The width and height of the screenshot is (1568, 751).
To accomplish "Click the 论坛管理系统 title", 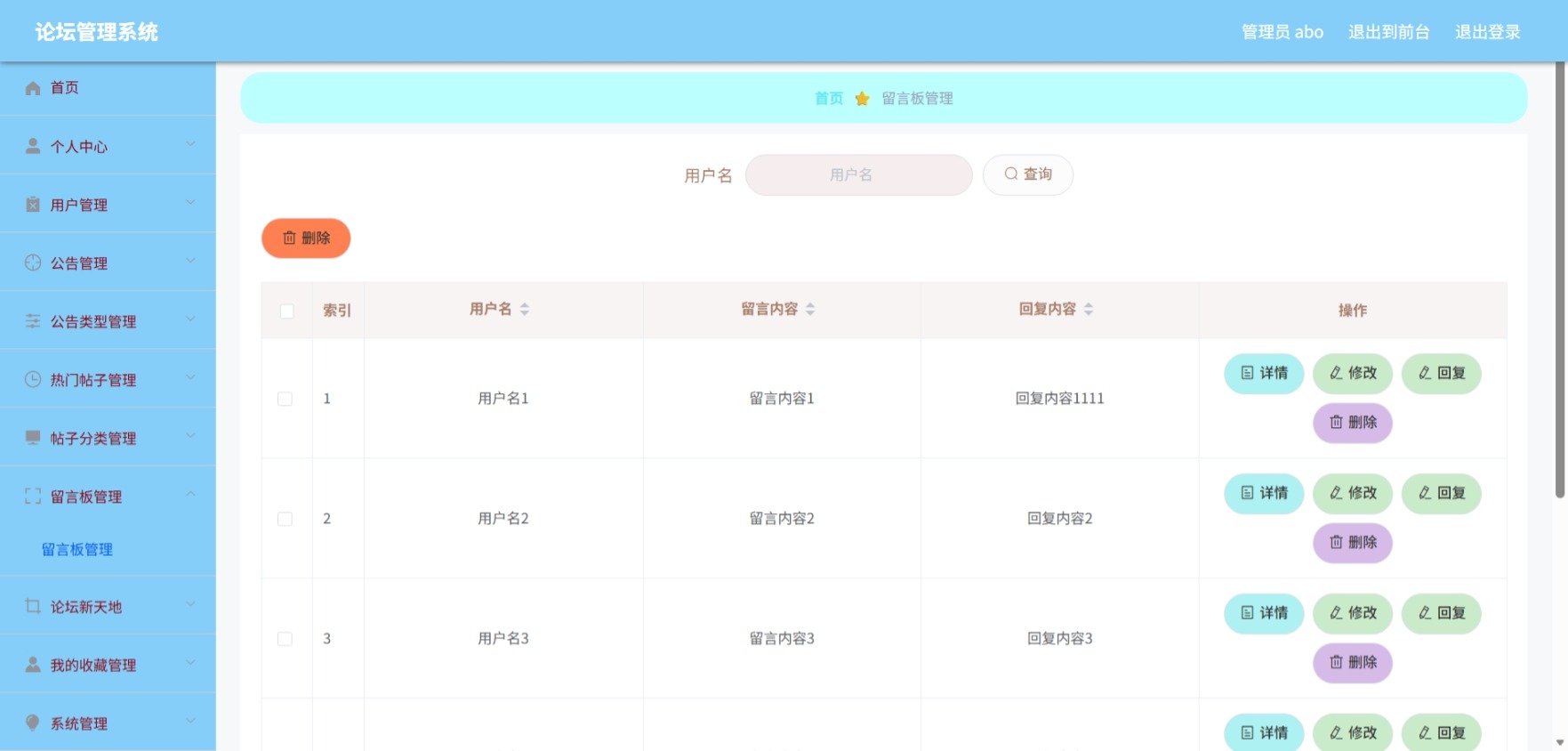I will click(x=97, y=32).
